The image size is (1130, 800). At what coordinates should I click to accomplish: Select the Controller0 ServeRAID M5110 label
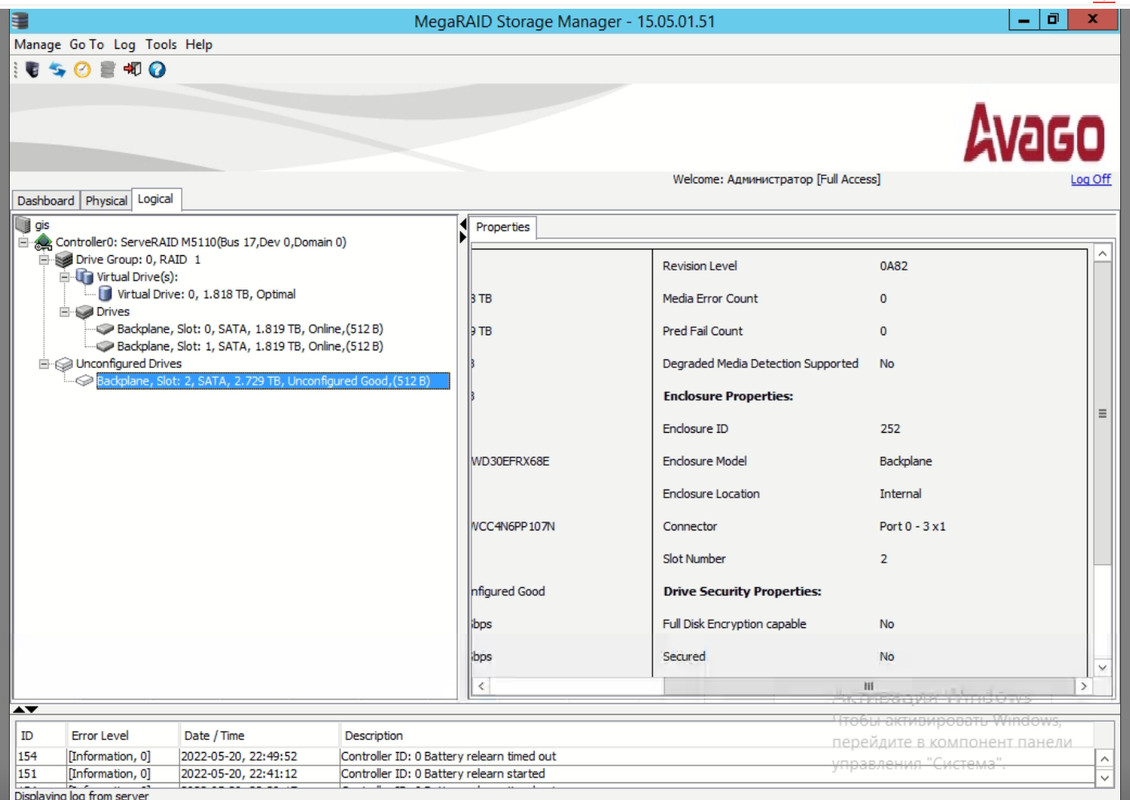[201, 242]
